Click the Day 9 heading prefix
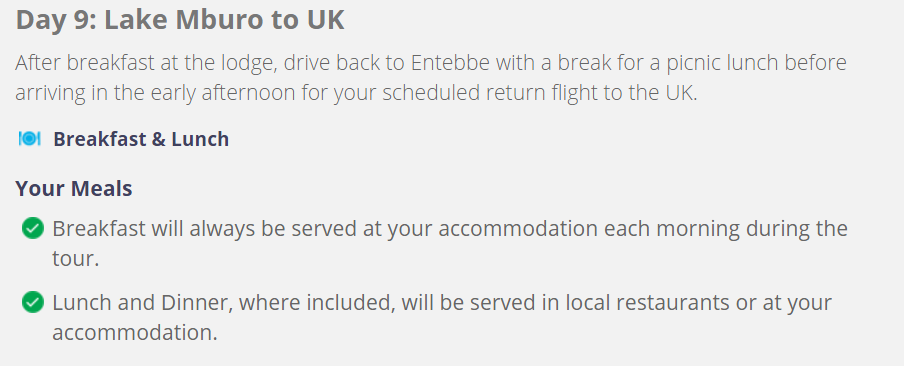The width and height of the screenshot is (904, 366). (x=56, y=20)
